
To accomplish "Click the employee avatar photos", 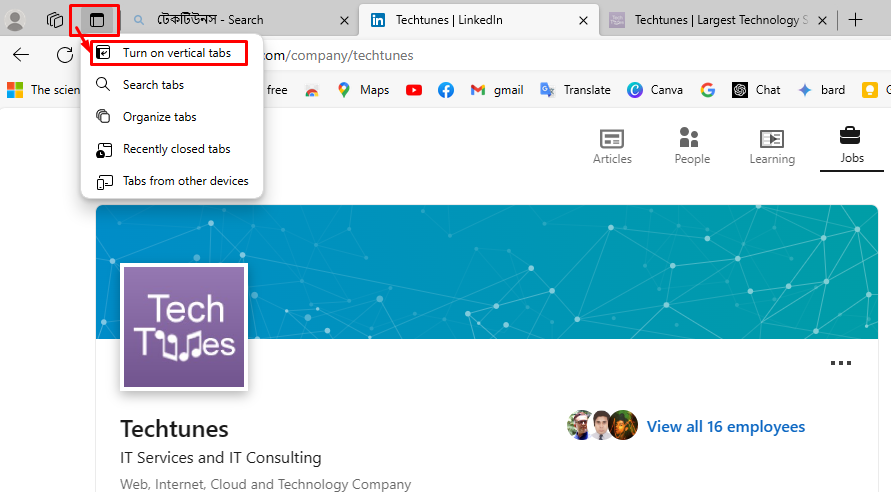I will click(602, 425).
